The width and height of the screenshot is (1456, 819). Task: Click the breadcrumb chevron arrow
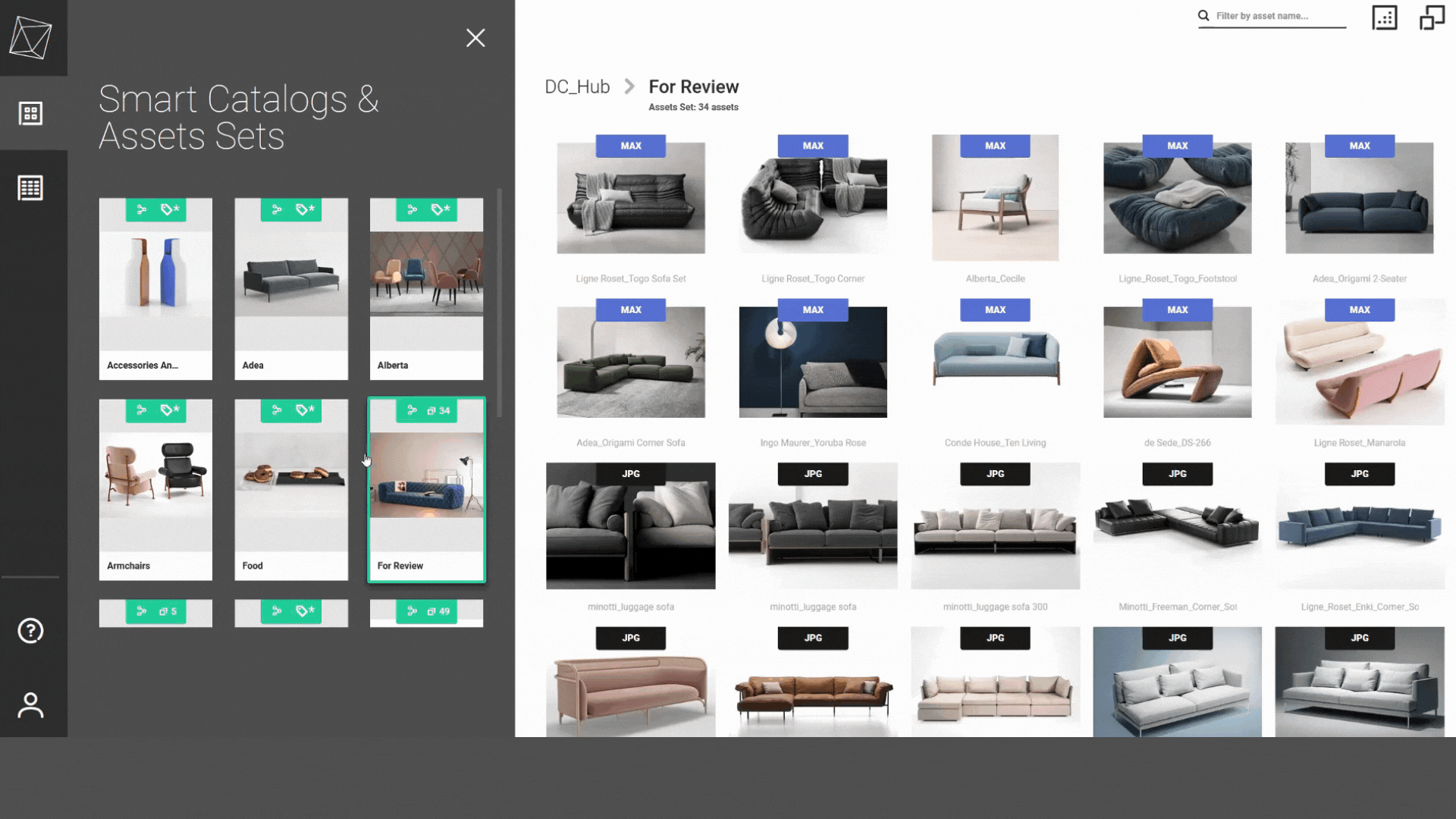[629, 86]
